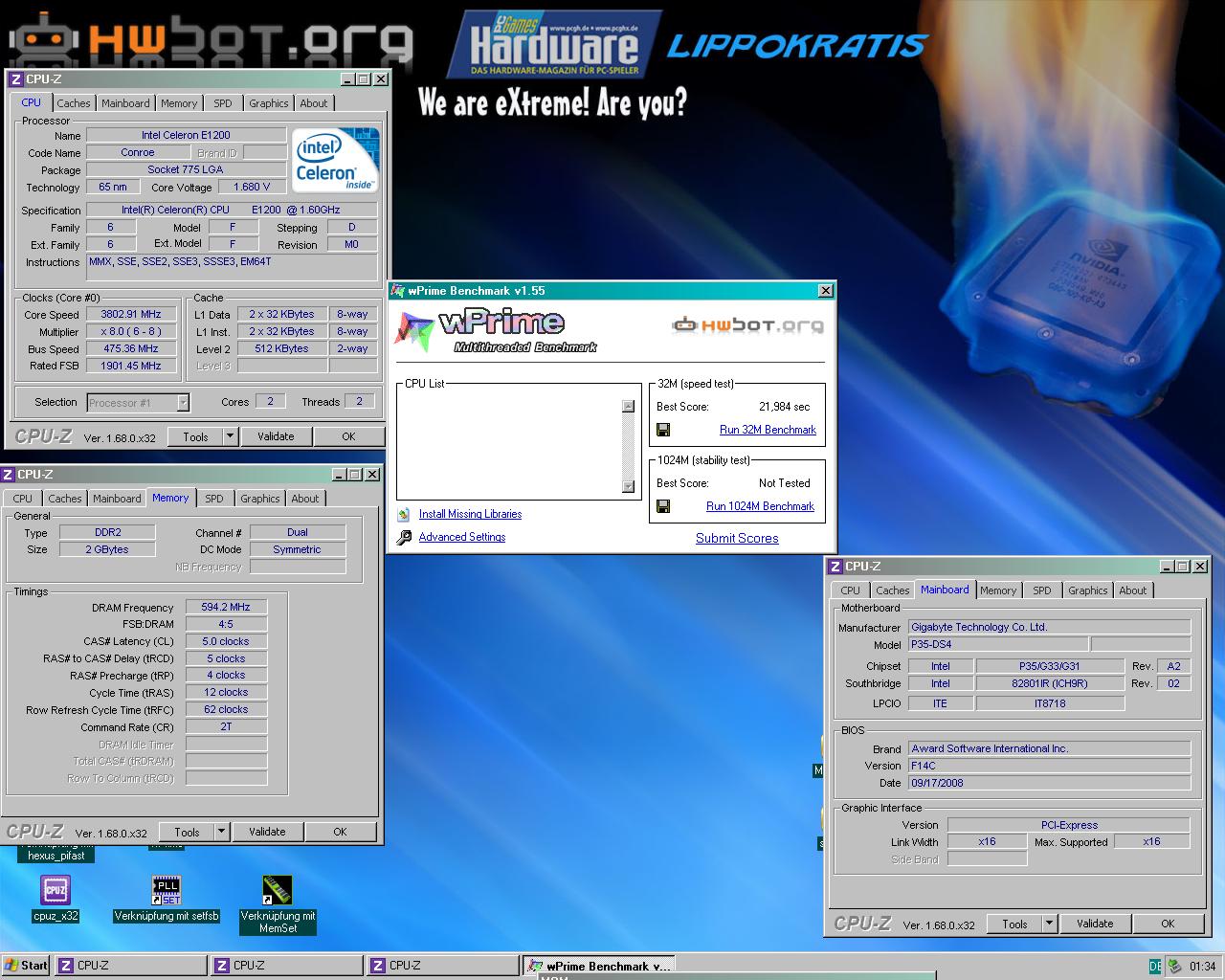The width and height of the screenshot is (1225, 980).
Task: Click the Advanced Settings wrench icon
Action: click(x=404, y=537)
